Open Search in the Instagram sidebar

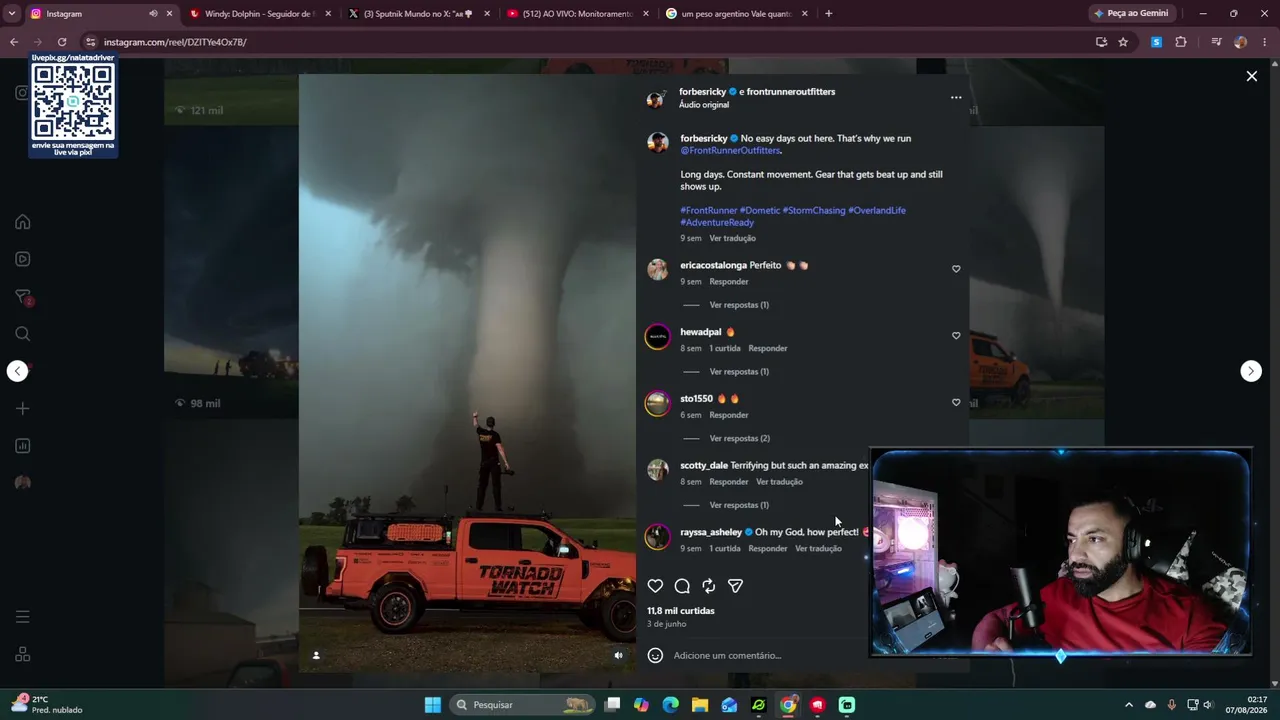[23, 334]
